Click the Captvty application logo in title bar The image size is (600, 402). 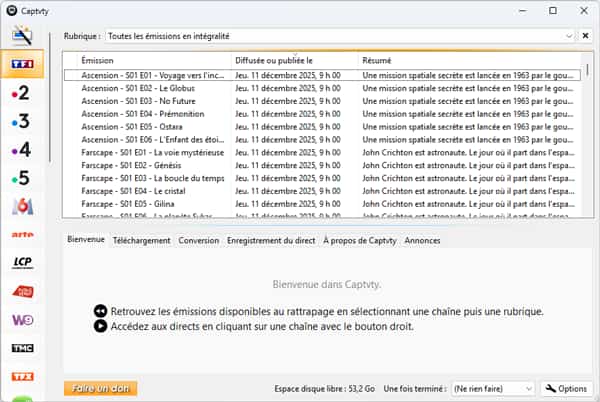coord(12,11)
